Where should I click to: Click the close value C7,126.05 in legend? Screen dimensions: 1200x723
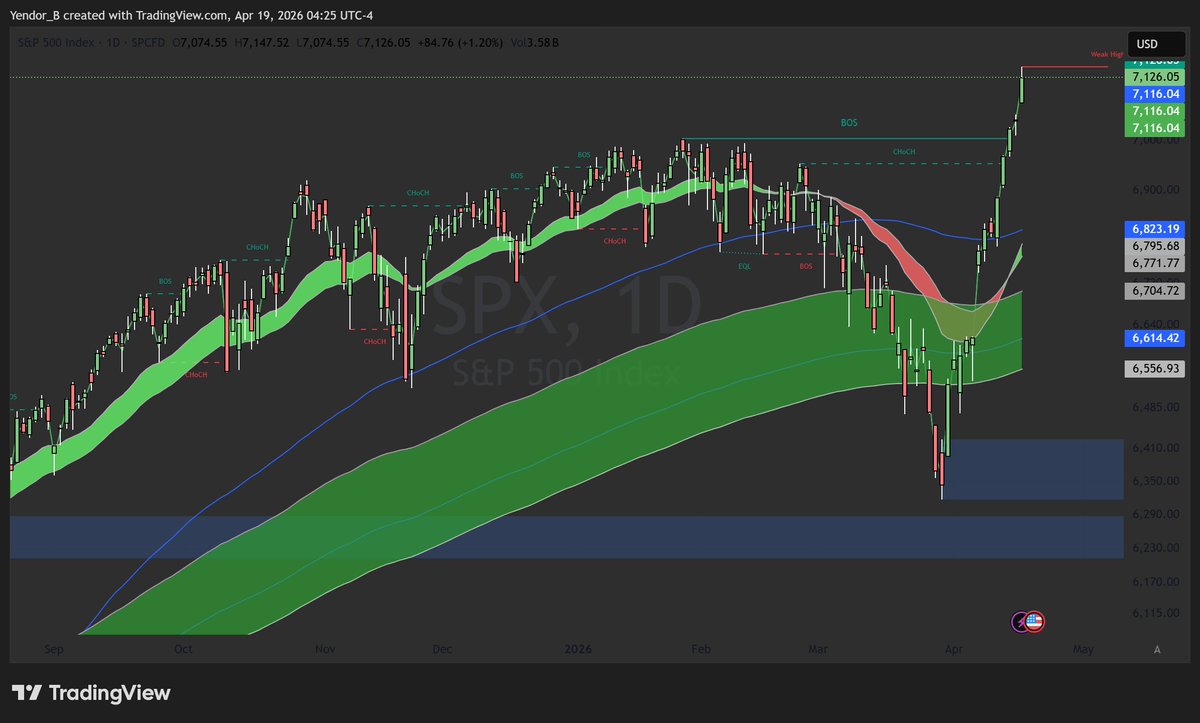(382, 43)
